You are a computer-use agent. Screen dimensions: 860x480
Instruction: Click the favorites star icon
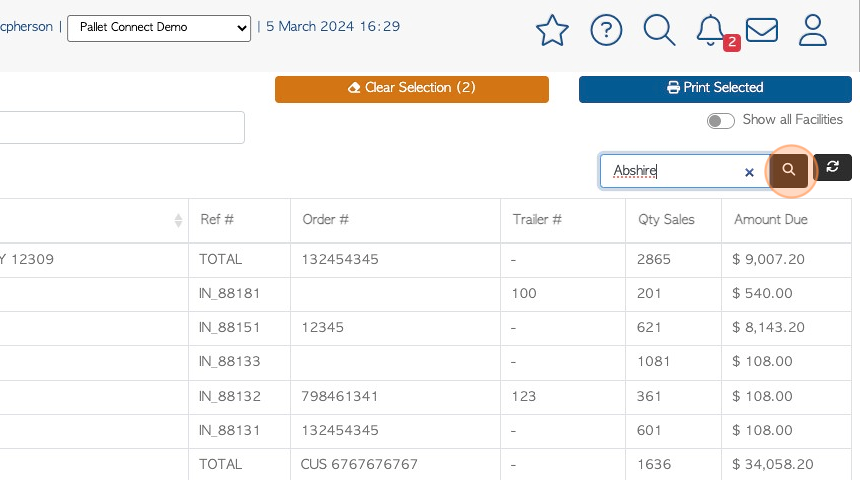tap(552, 30)
